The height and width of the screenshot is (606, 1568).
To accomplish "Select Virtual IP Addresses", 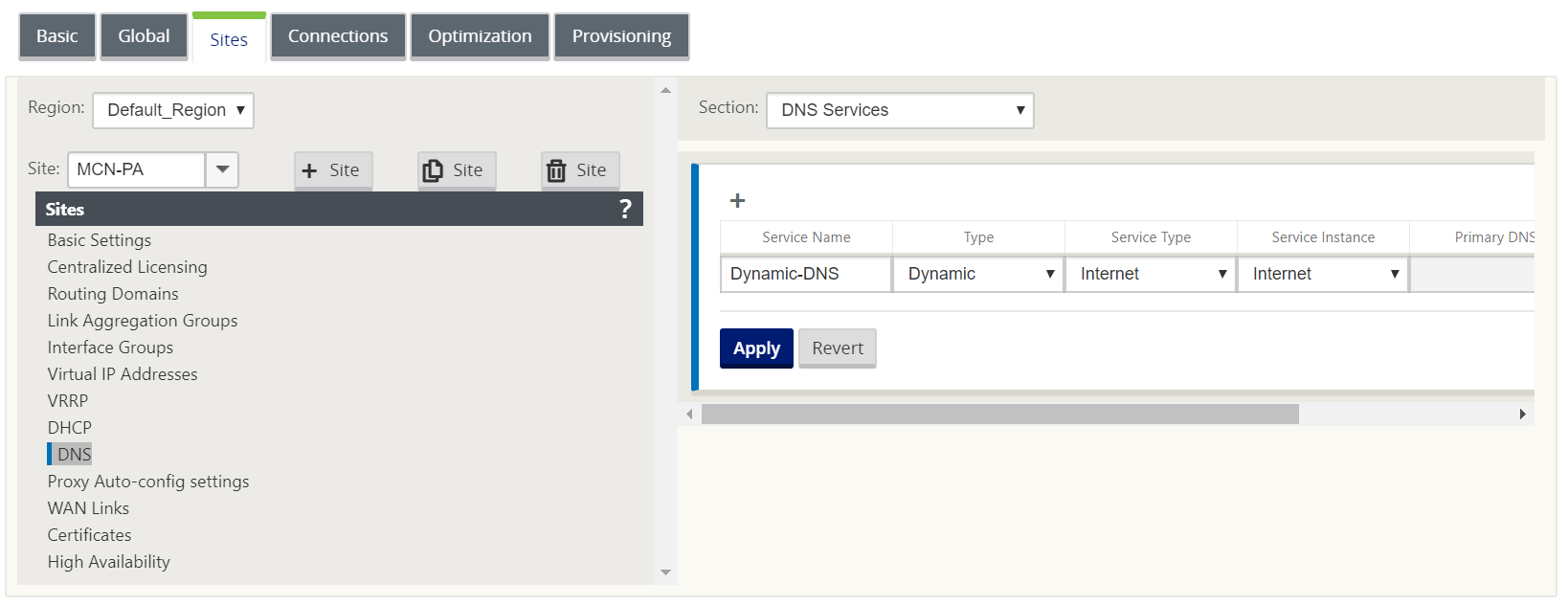I will click(x=123, y=374).
